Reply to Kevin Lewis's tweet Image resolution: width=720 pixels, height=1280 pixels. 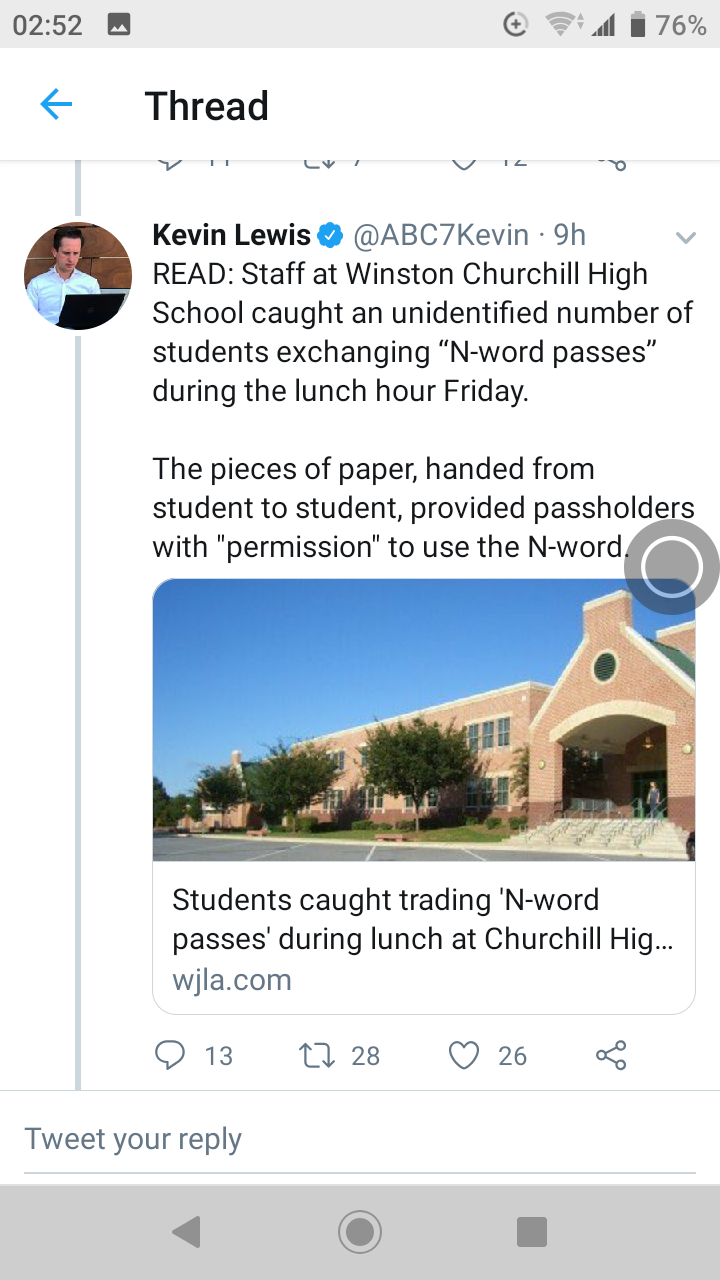172,1055
